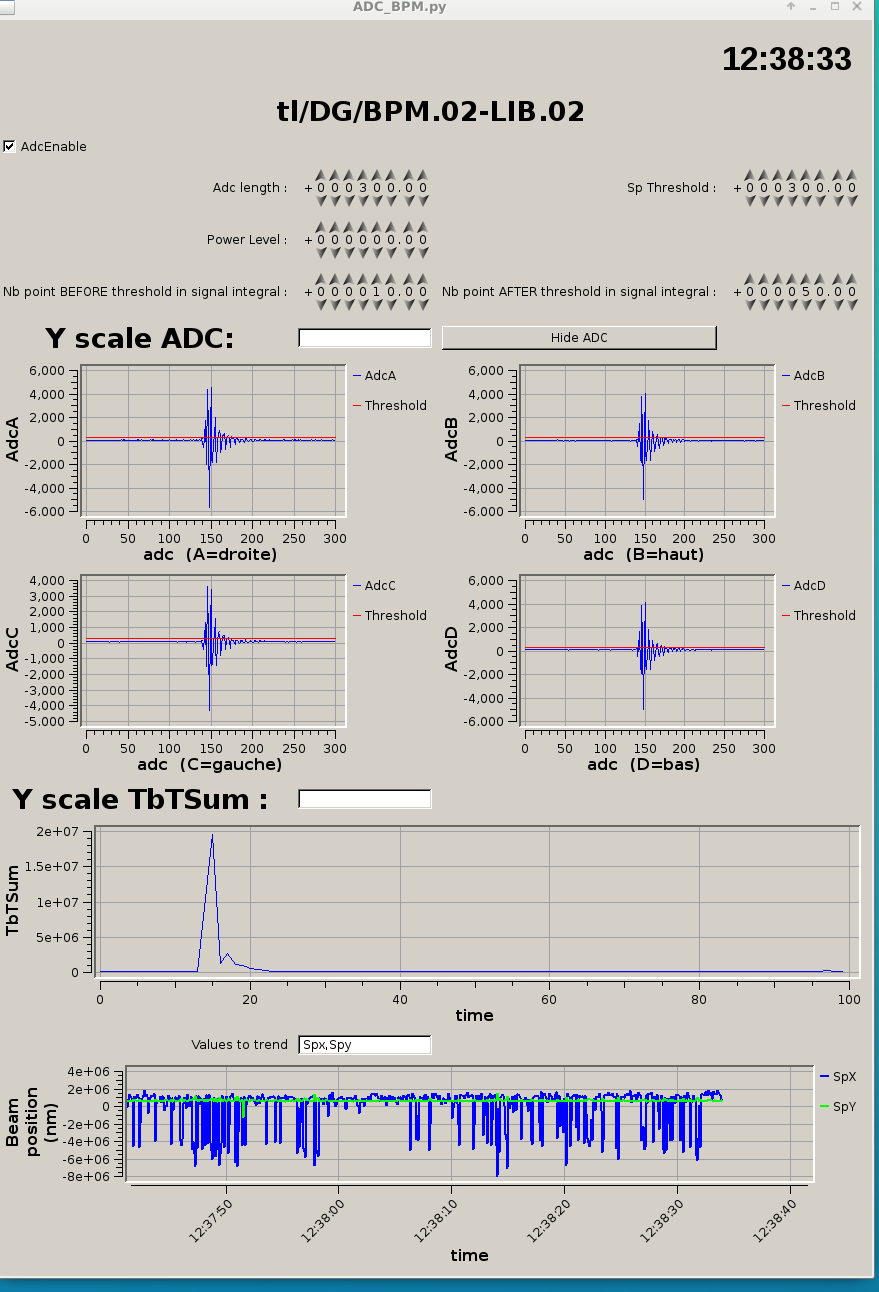Increment tens digit of Nb point AFTER threshold
879x1292 pixels.
point(806,279)
